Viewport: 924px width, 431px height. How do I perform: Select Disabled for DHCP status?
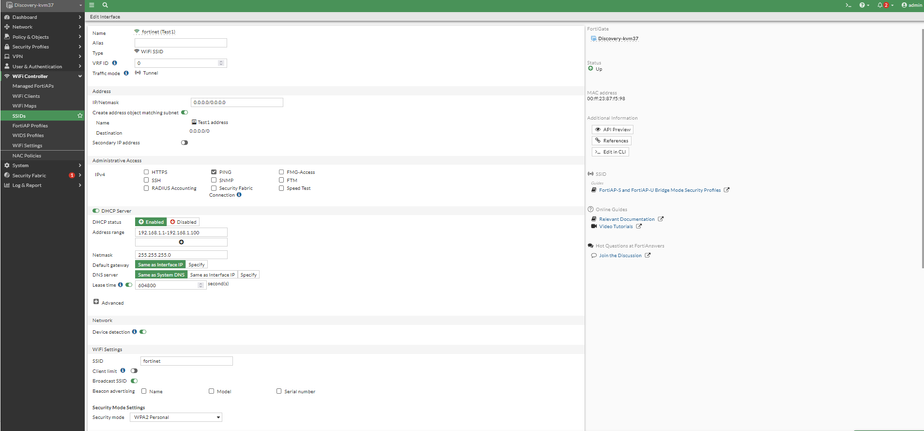(183, 222)
